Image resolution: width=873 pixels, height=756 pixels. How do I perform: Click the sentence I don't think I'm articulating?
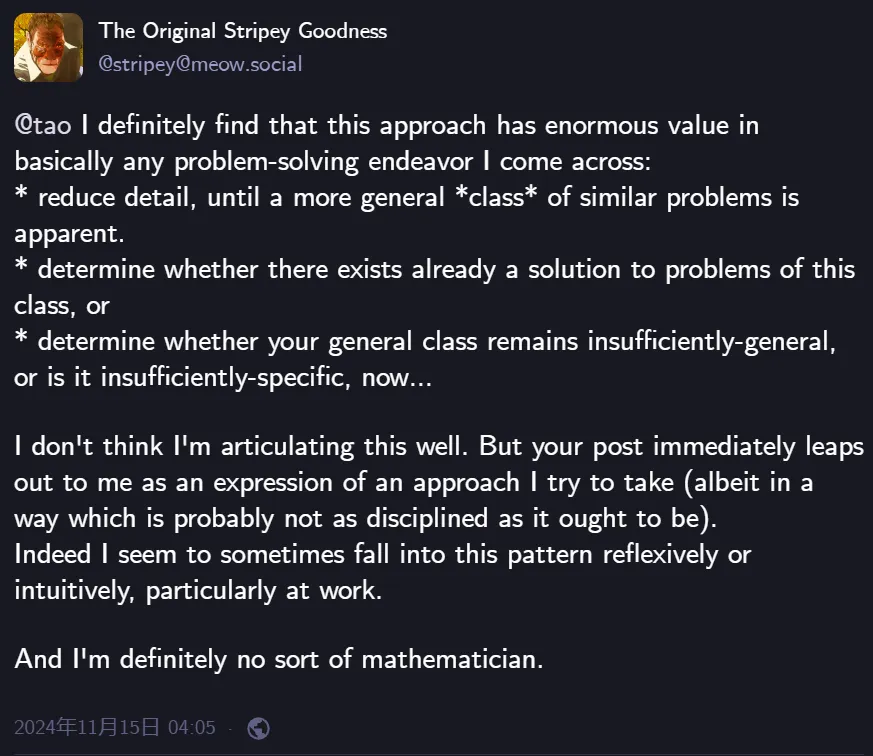click(x=241, y=446)
